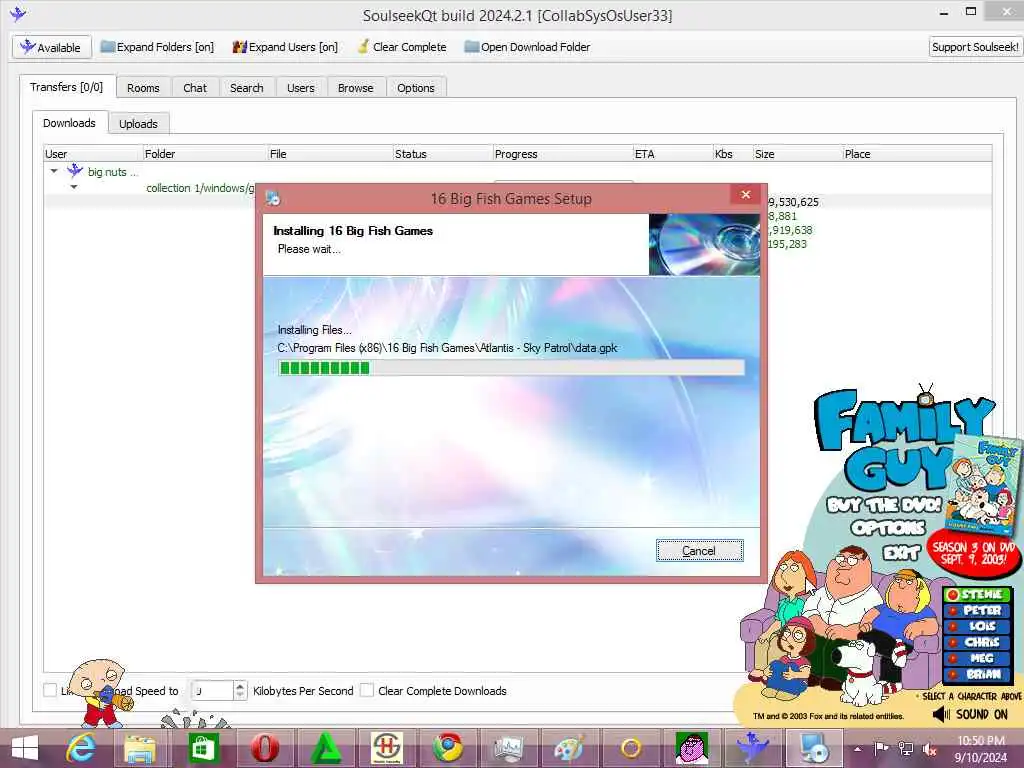The width and height of the screenshot is (1024, 768).
Task: Click the size value 195,283
Action: click(787, 244)
